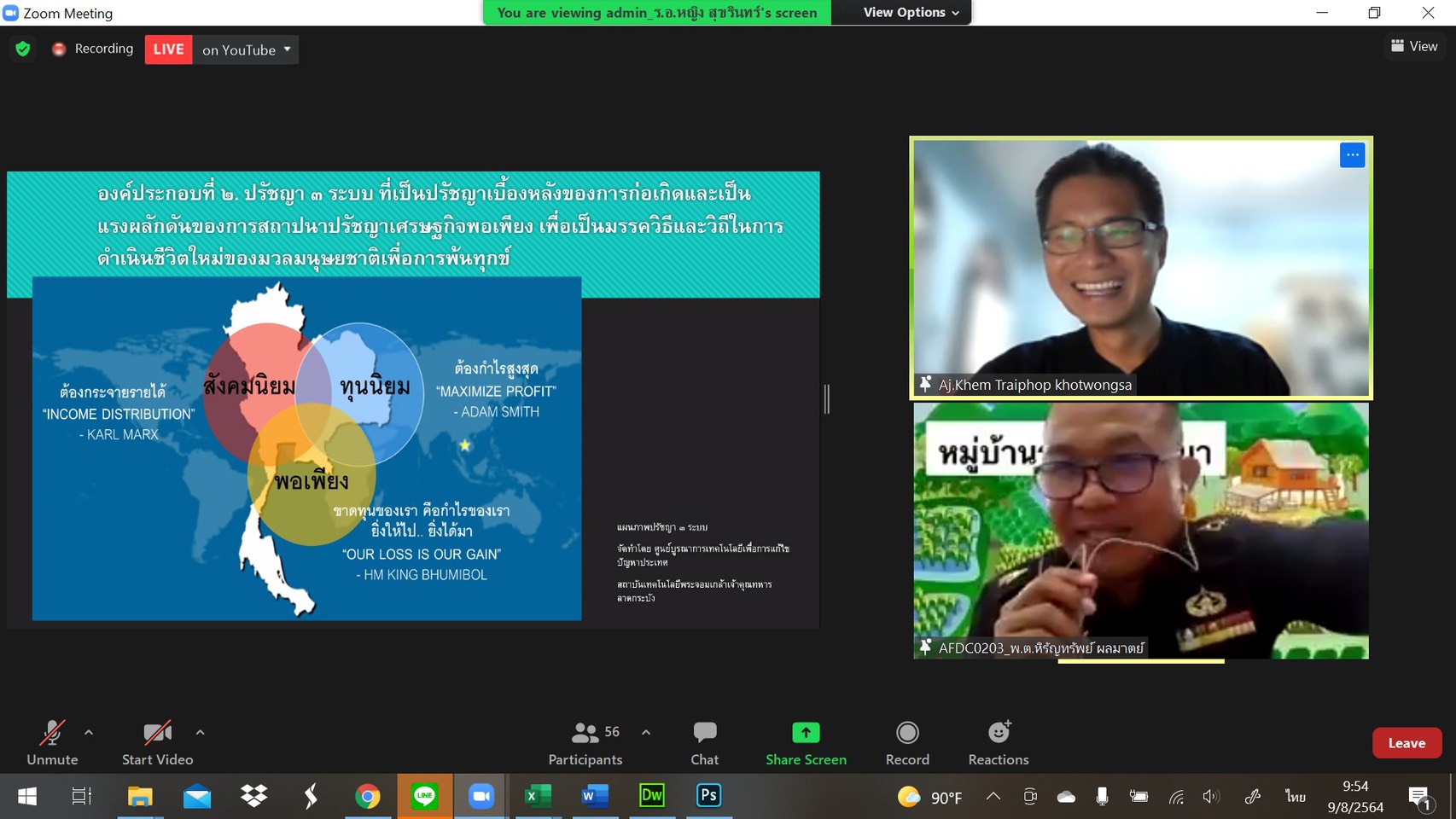Open the volume speaker tray icon
This screenshot has height=819, width=1456.
pyautogui.click(x=1211, y=796)
